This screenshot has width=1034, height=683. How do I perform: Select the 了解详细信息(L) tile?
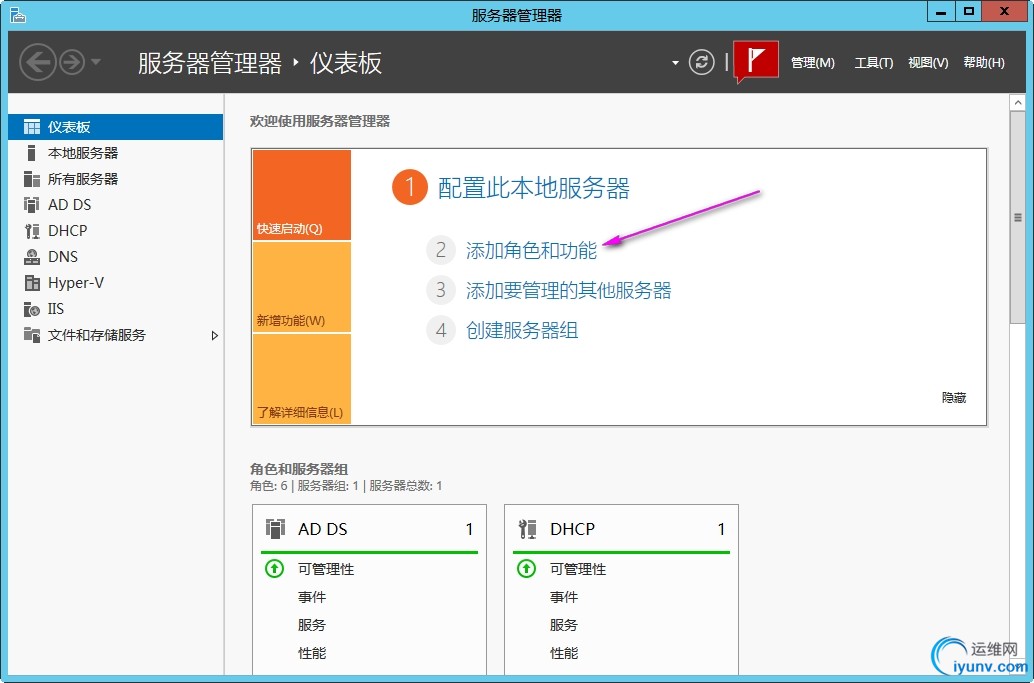(x=301, y=378)
